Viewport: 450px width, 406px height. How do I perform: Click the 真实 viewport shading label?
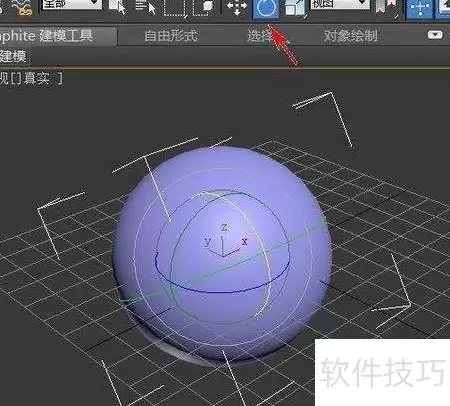37,79
